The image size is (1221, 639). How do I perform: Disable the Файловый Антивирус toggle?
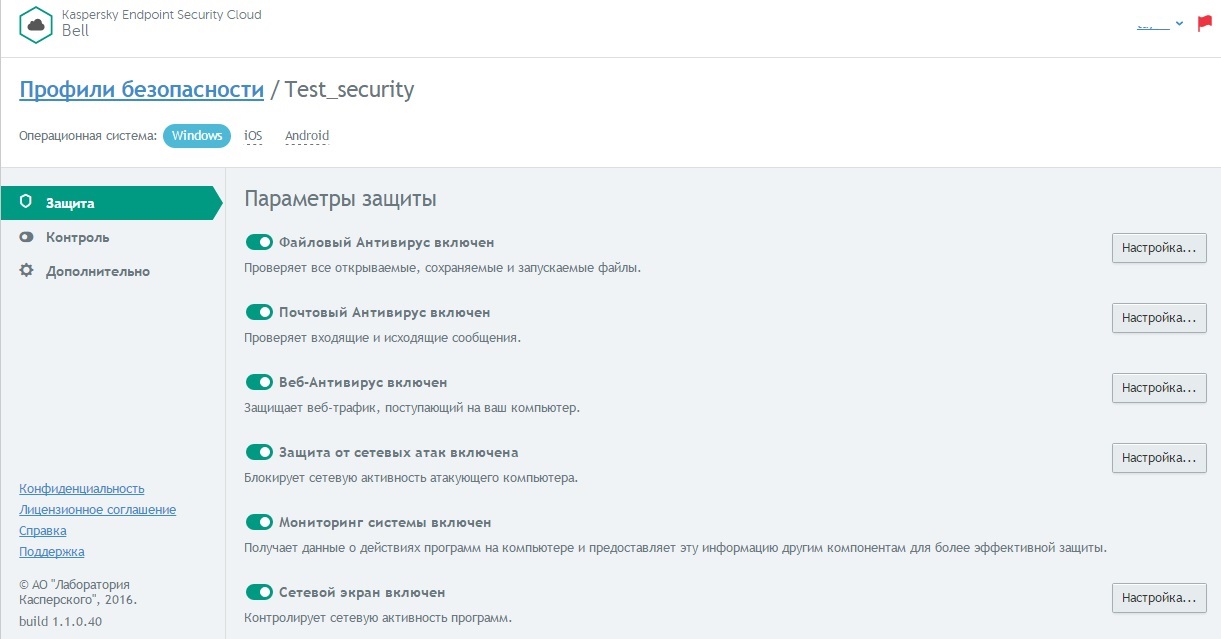click(259, 242)
